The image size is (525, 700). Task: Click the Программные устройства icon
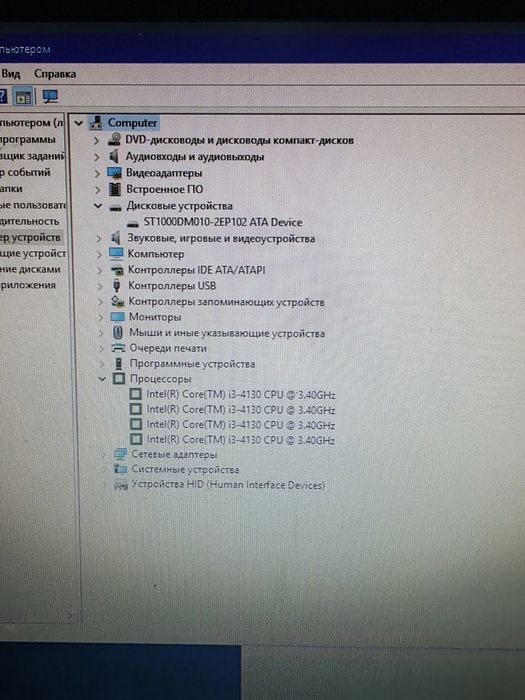click(119, 364)
